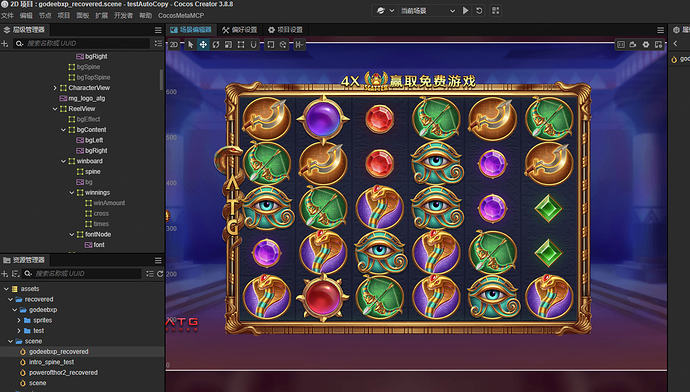
Task: Collapse the bgContent node
Action: click(x=63, y=130)
